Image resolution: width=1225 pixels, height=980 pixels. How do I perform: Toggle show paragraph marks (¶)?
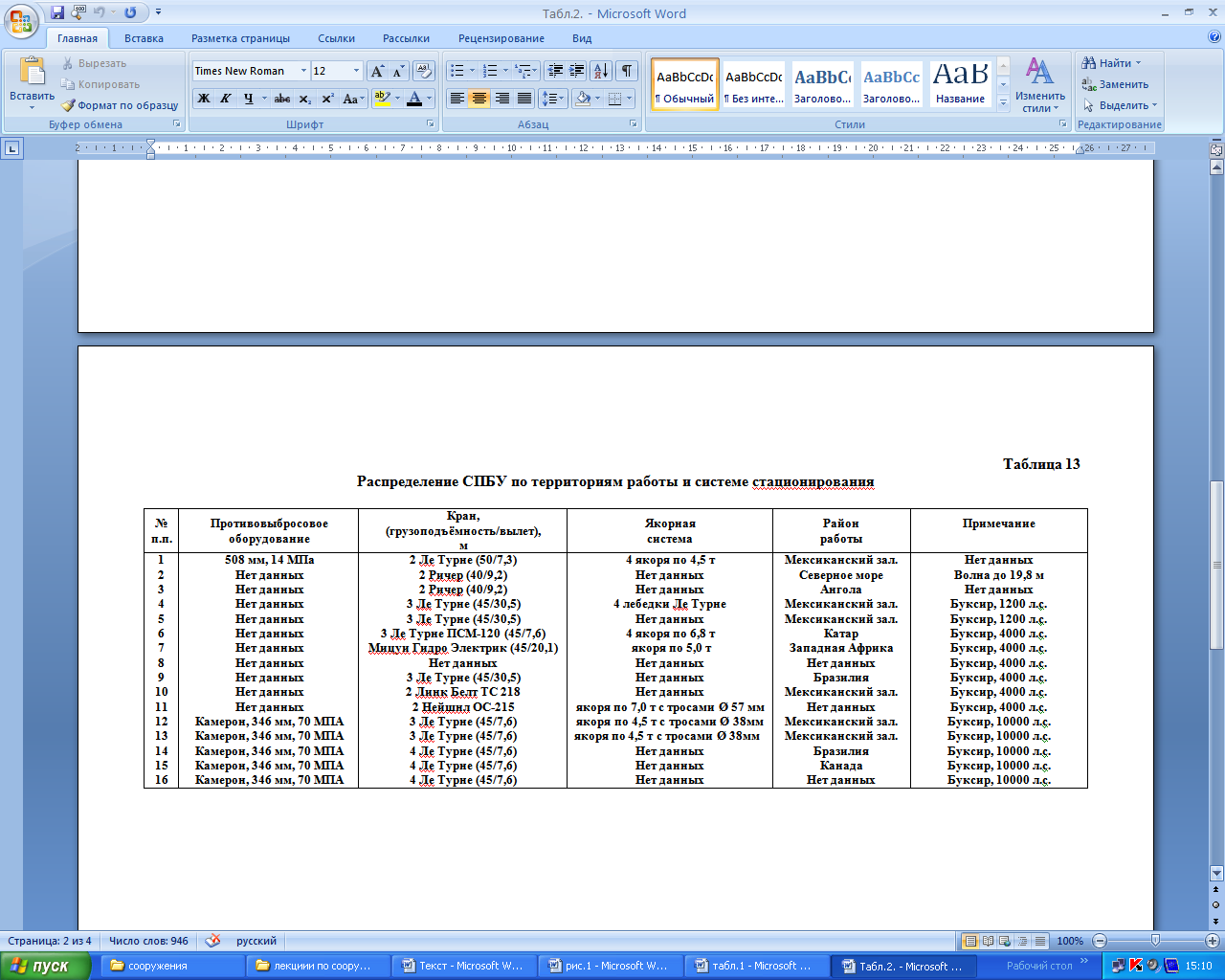click(626, 71)
